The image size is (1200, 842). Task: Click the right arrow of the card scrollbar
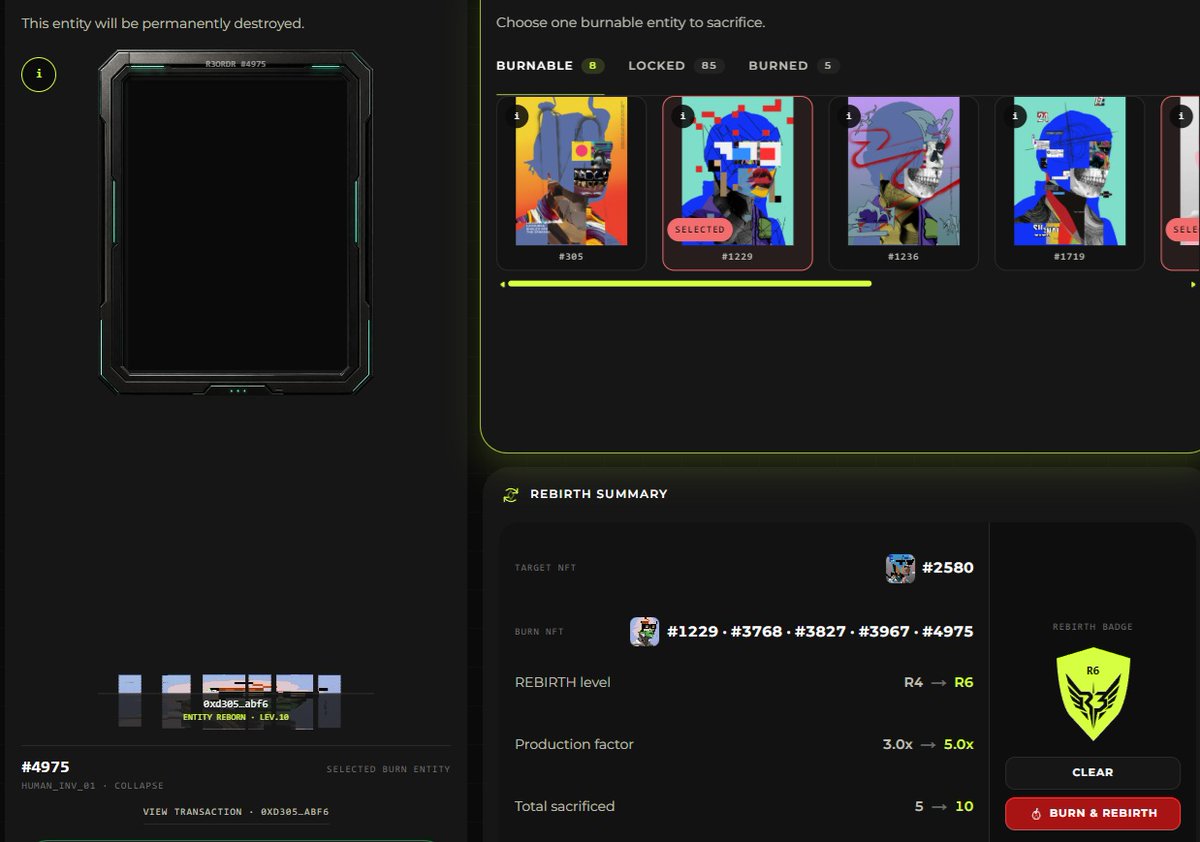[1192, 284]
